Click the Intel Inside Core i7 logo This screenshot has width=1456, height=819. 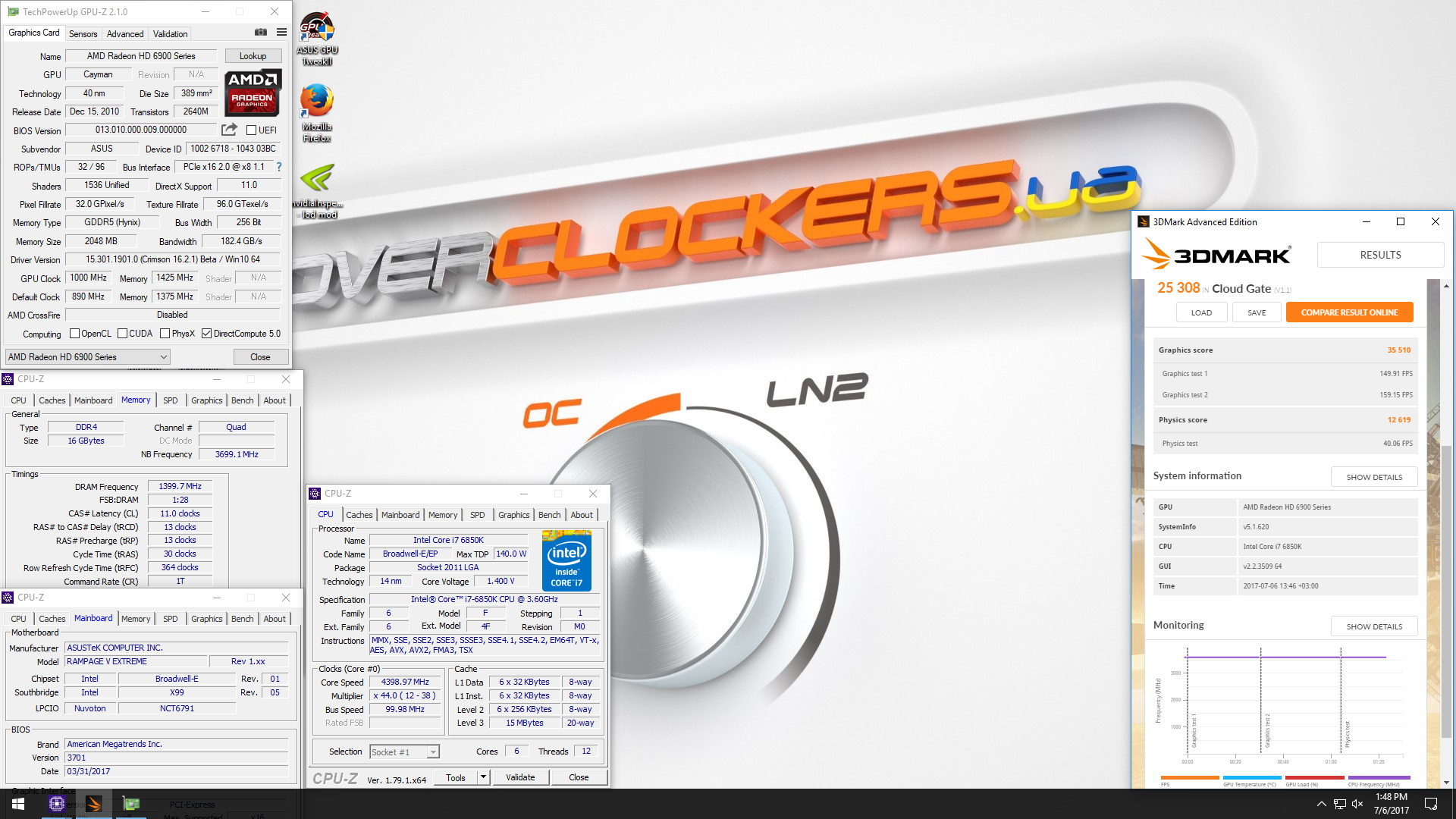(x=566, y=561)
